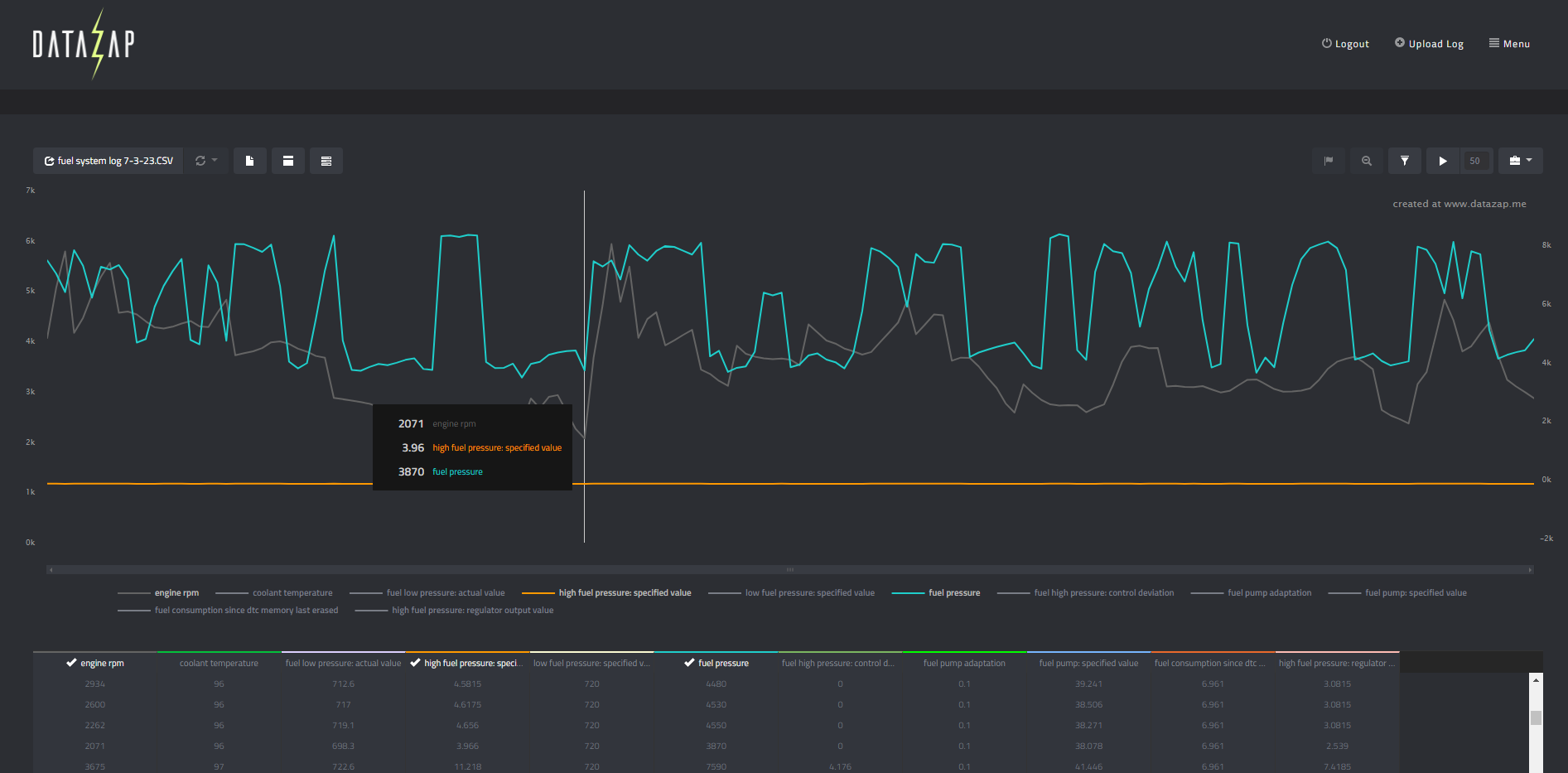The image size is (1568, 773).
Task: Click Upload Log in the header
Action: pyautogui.click(x=1429, y=44)
